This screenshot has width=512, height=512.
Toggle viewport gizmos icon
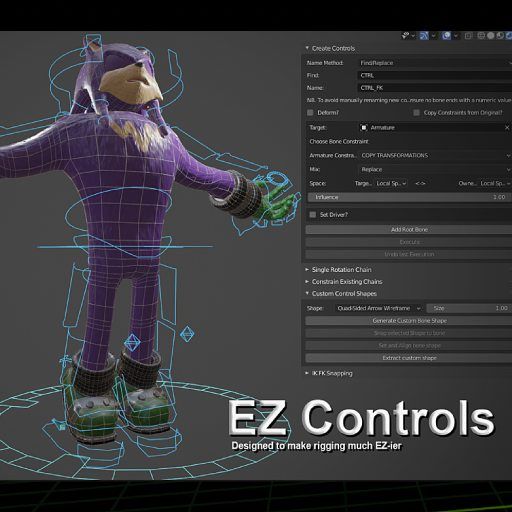[424, 35]
